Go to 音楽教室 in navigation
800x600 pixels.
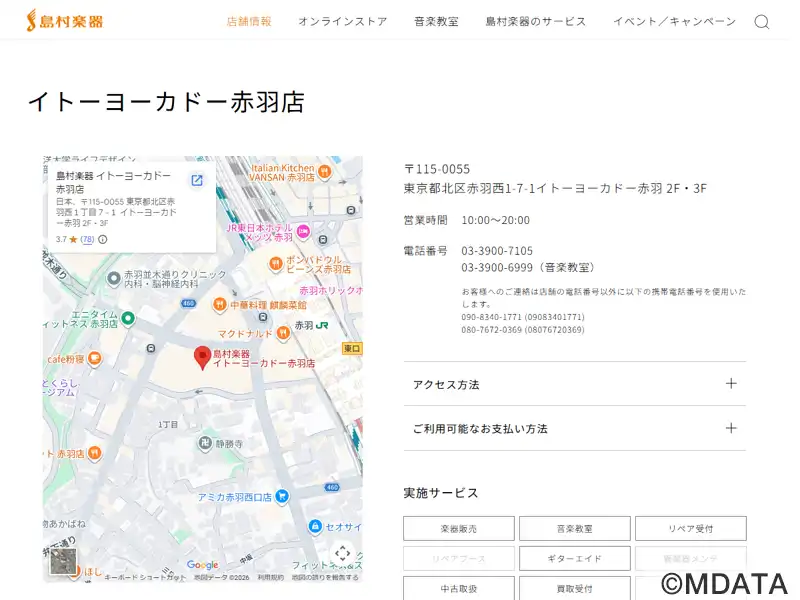click(x=436, y=21)
